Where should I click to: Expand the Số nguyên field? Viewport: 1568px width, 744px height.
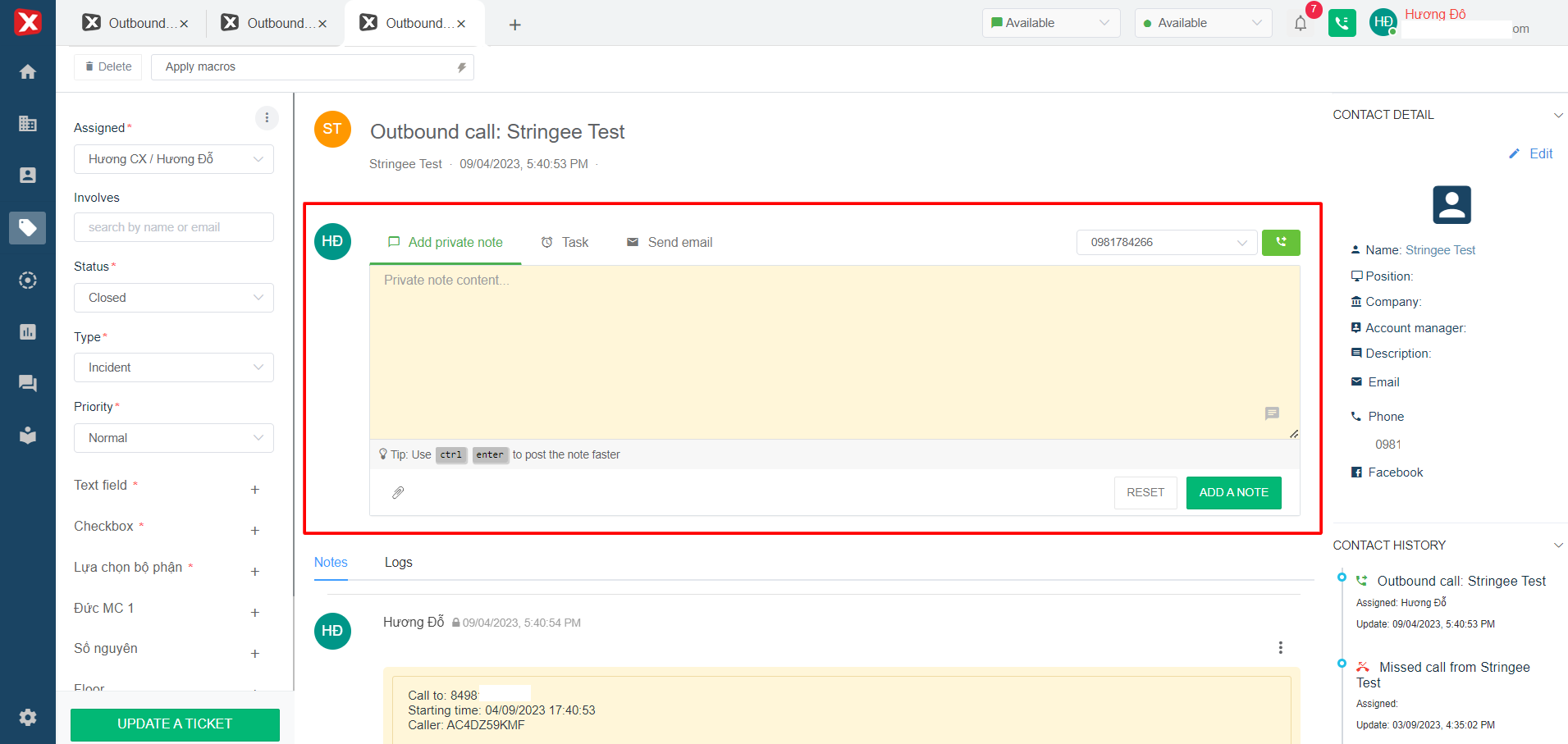coord(255,654)
